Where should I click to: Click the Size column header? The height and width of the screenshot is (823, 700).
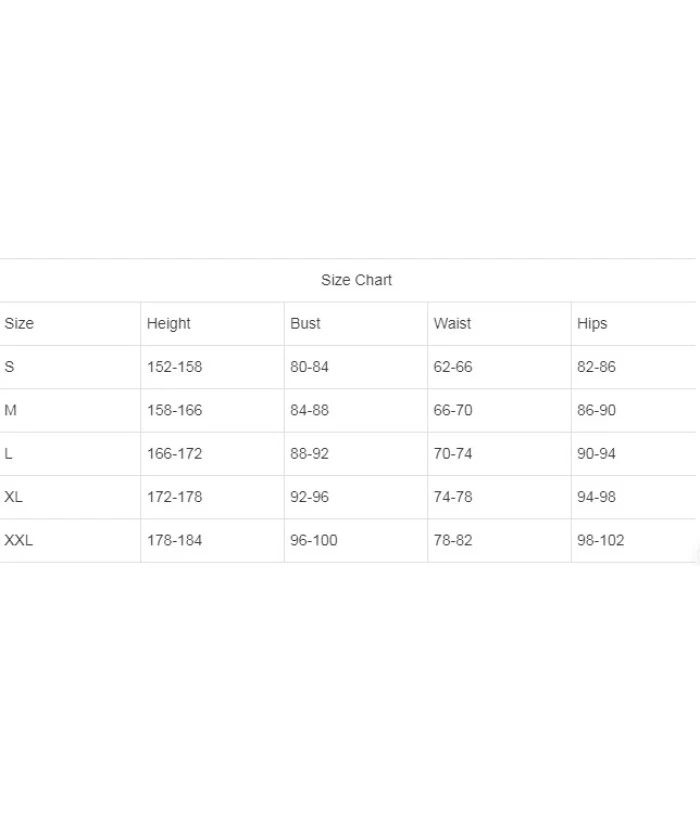(x=19, y=323)
